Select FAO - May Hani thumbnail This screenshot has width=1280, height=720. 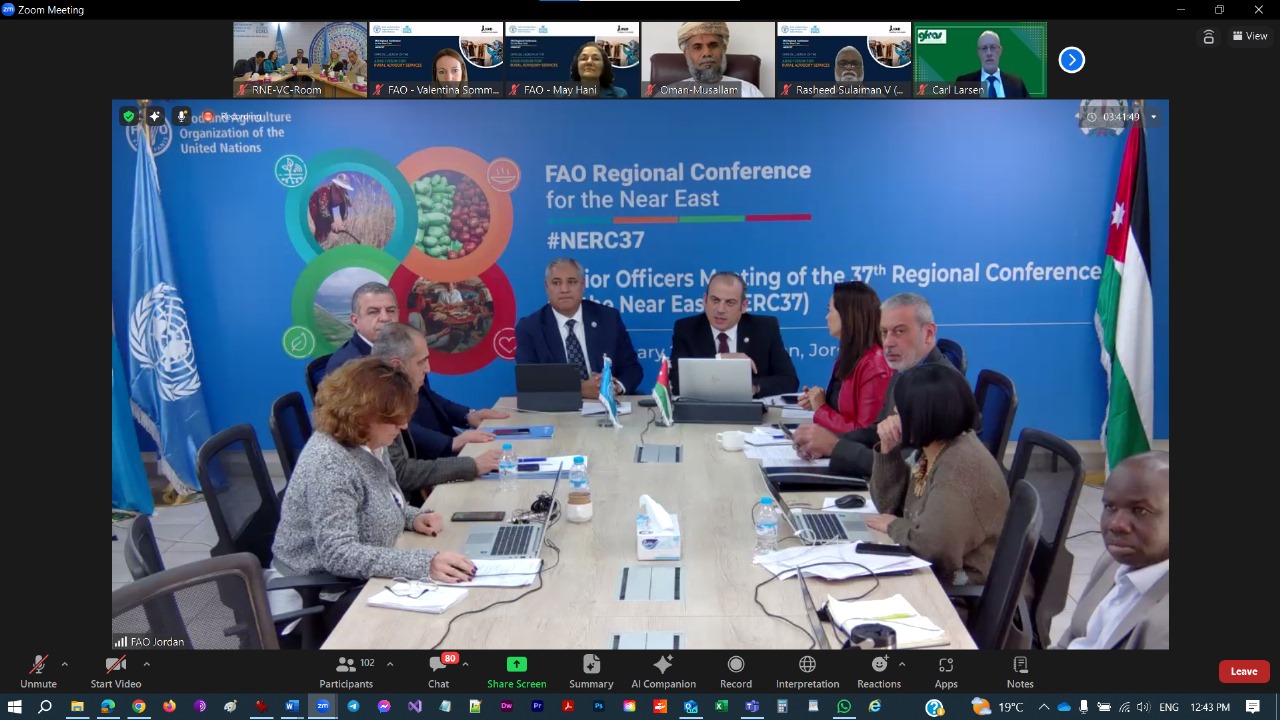572,60
